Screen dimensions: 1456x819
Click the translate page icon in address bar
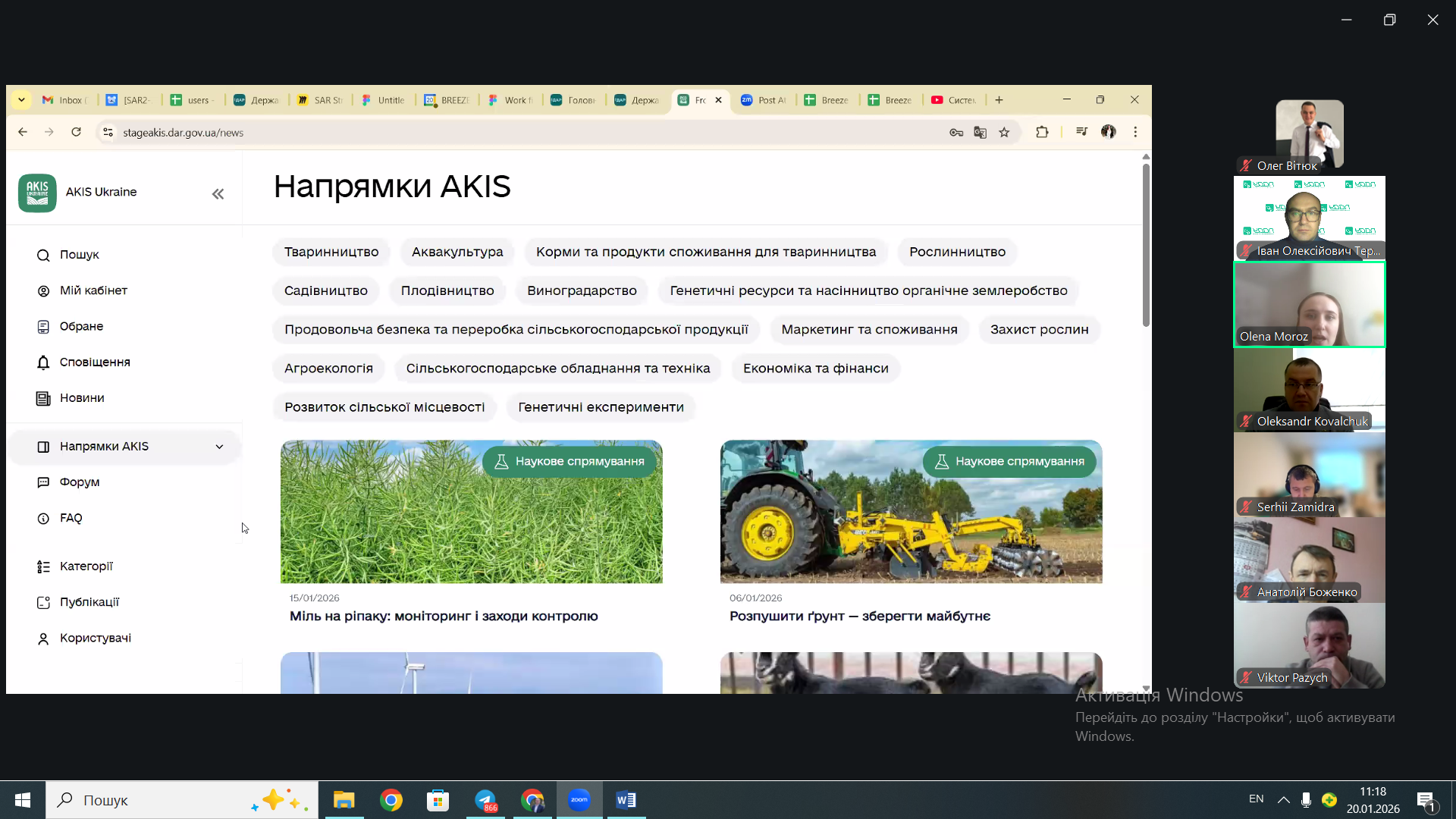pyautogui.click(x=980, y=132)
